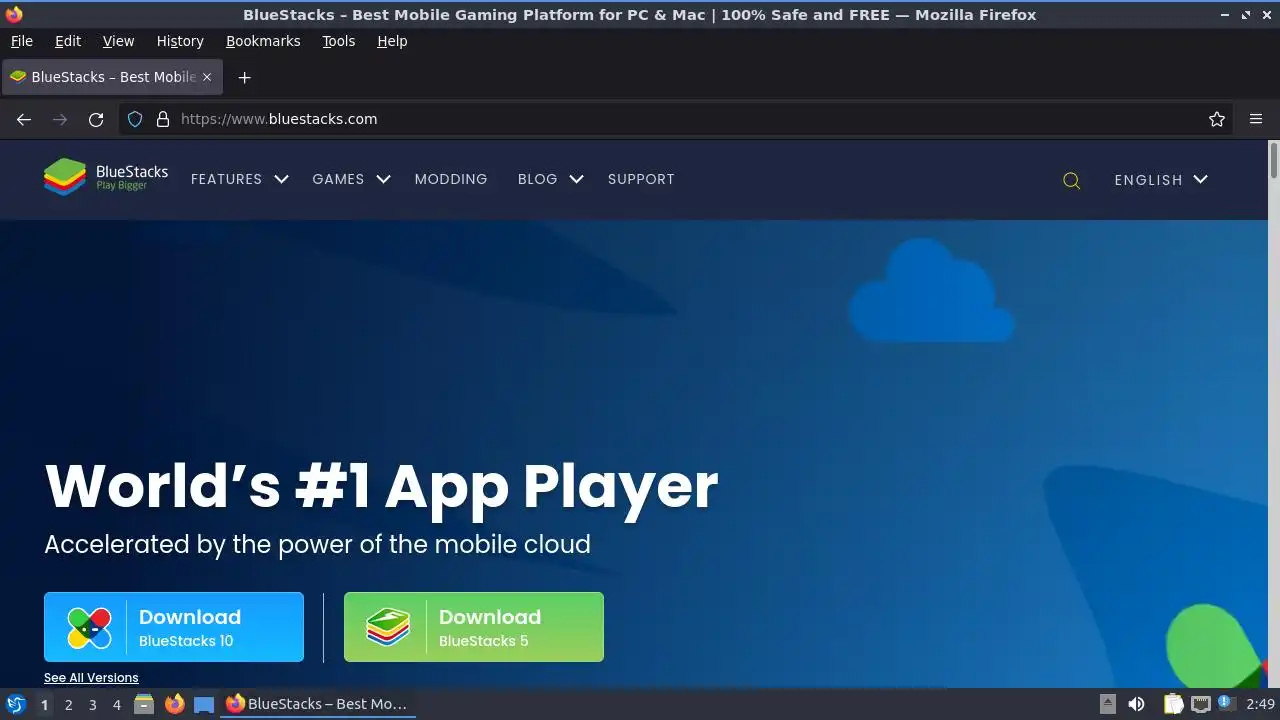Image resolution: width=1280 pixels, height=720 pixels.
Task: Click the BlueStacks 5 stacked-layers icon
Action: (x=388, y=628)
